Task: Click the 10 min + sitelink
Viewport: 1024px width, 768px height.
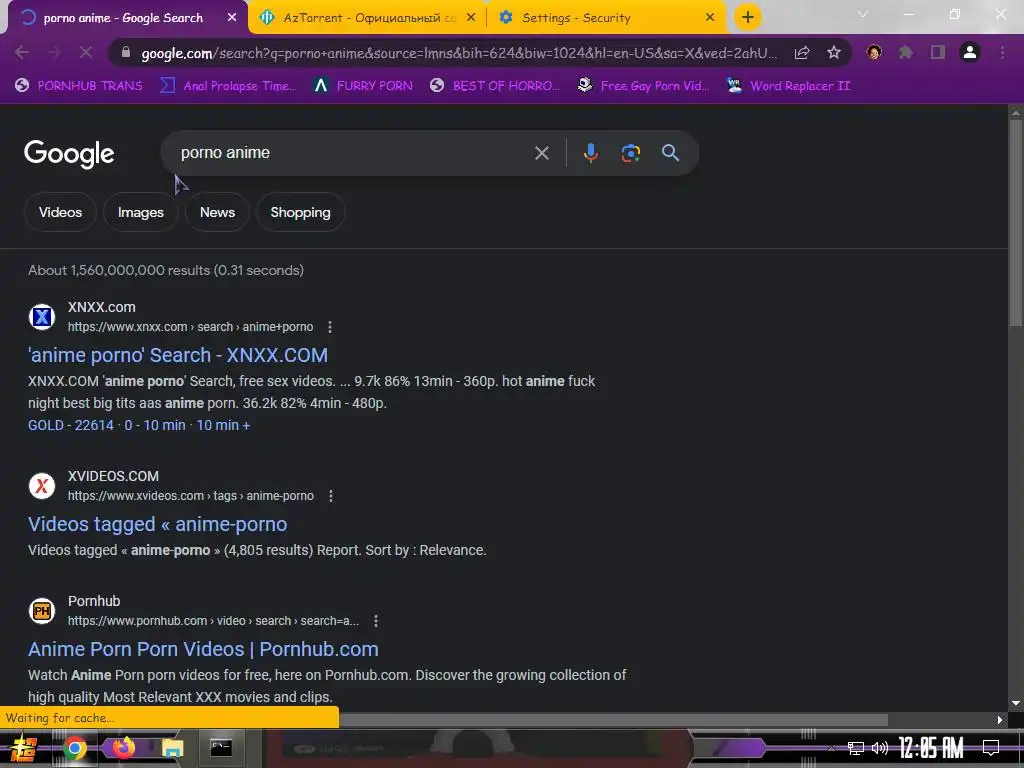Action: coord(223,425)
